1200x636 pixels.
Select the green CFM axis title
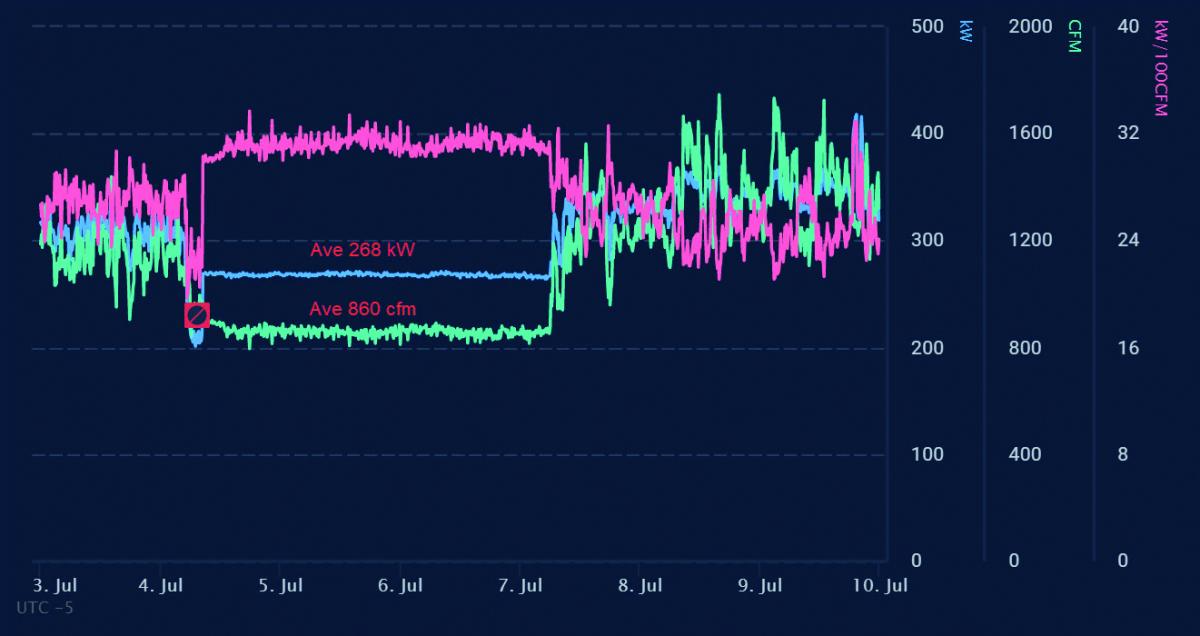[1075, 36]
